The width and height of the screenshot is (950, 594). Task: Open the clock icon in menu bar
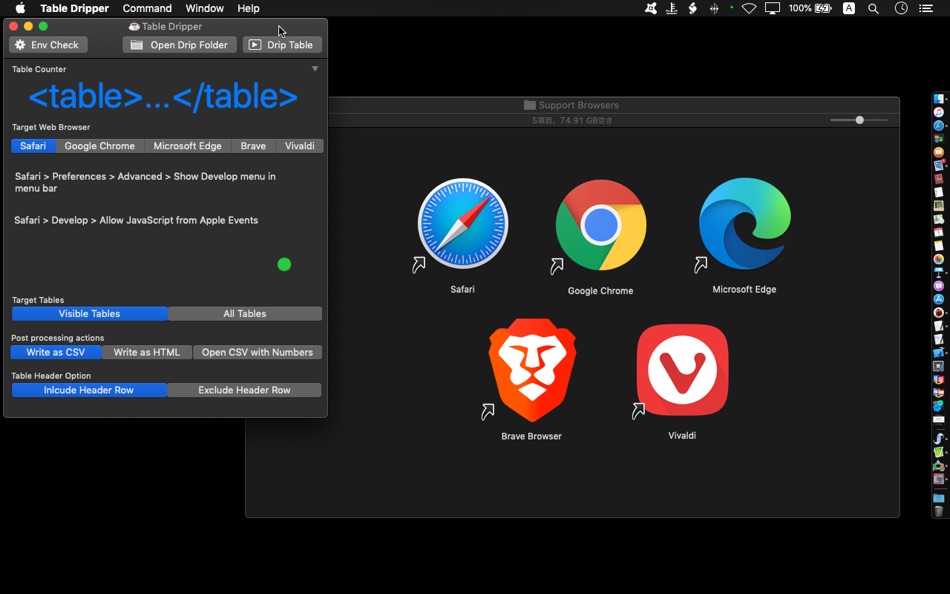(x=902, y=8)
